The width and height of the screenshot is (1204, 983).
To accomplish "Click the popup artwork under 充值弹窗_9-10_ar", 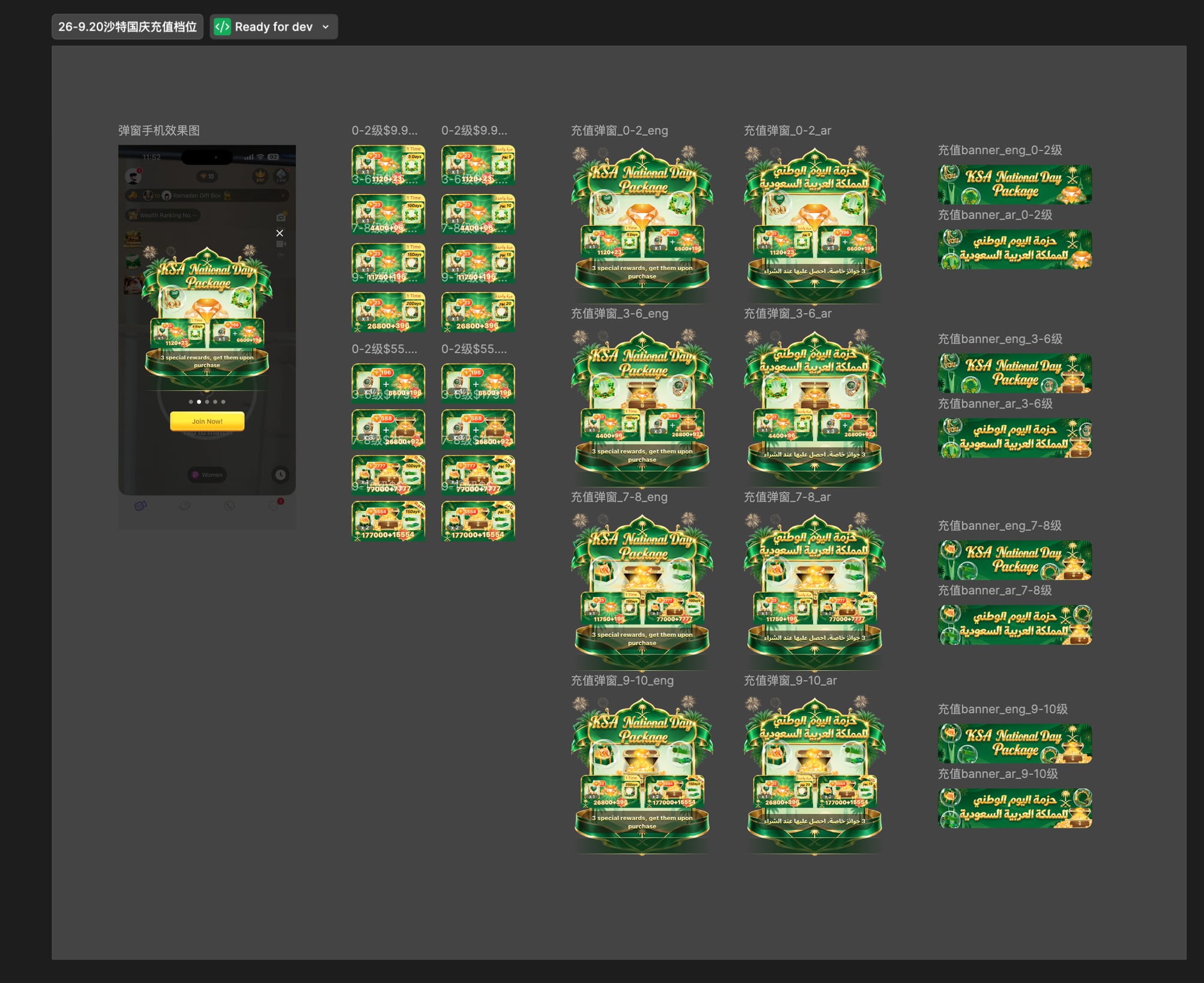I will [x=815, y=774].
